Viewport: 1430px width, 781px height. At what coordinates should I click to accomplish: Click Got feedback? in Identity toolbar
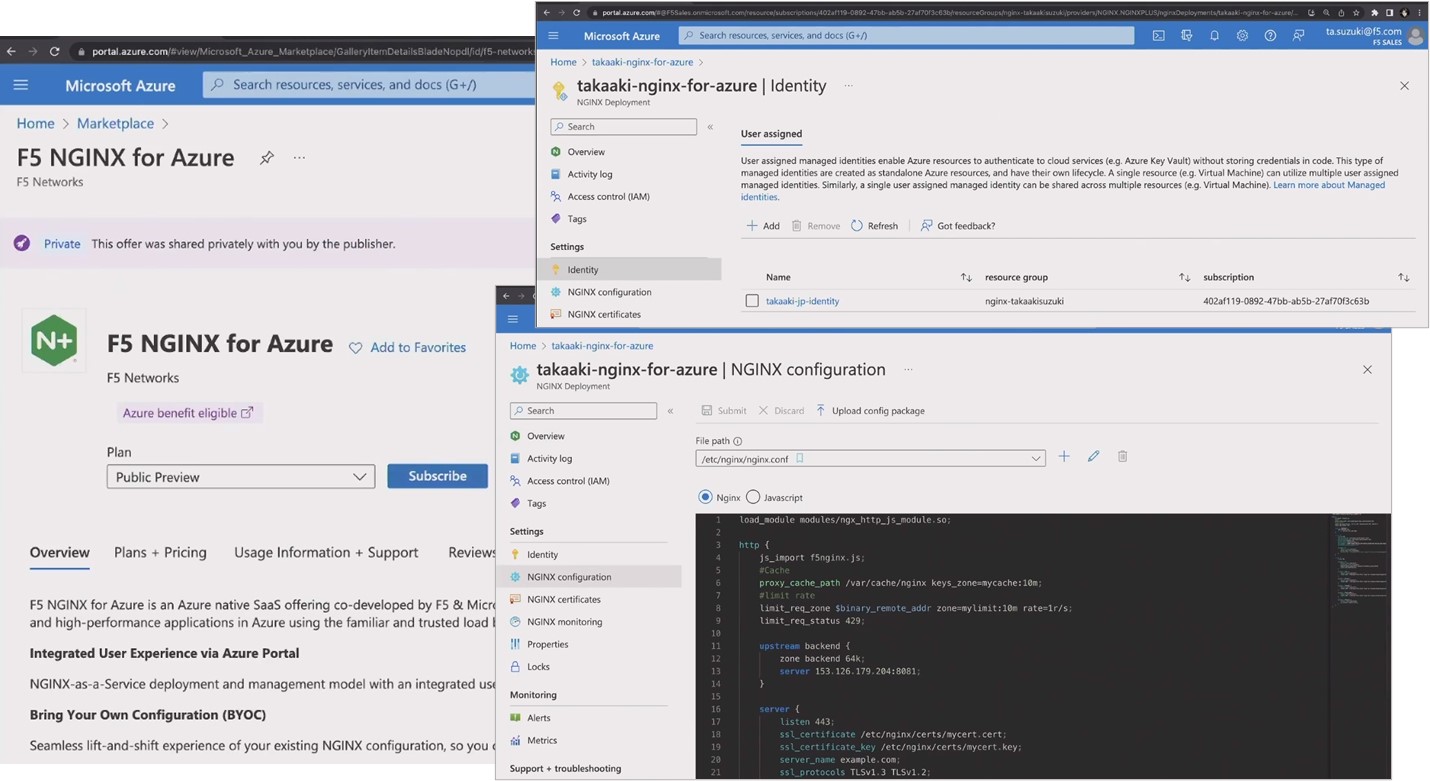click(957, 226)
